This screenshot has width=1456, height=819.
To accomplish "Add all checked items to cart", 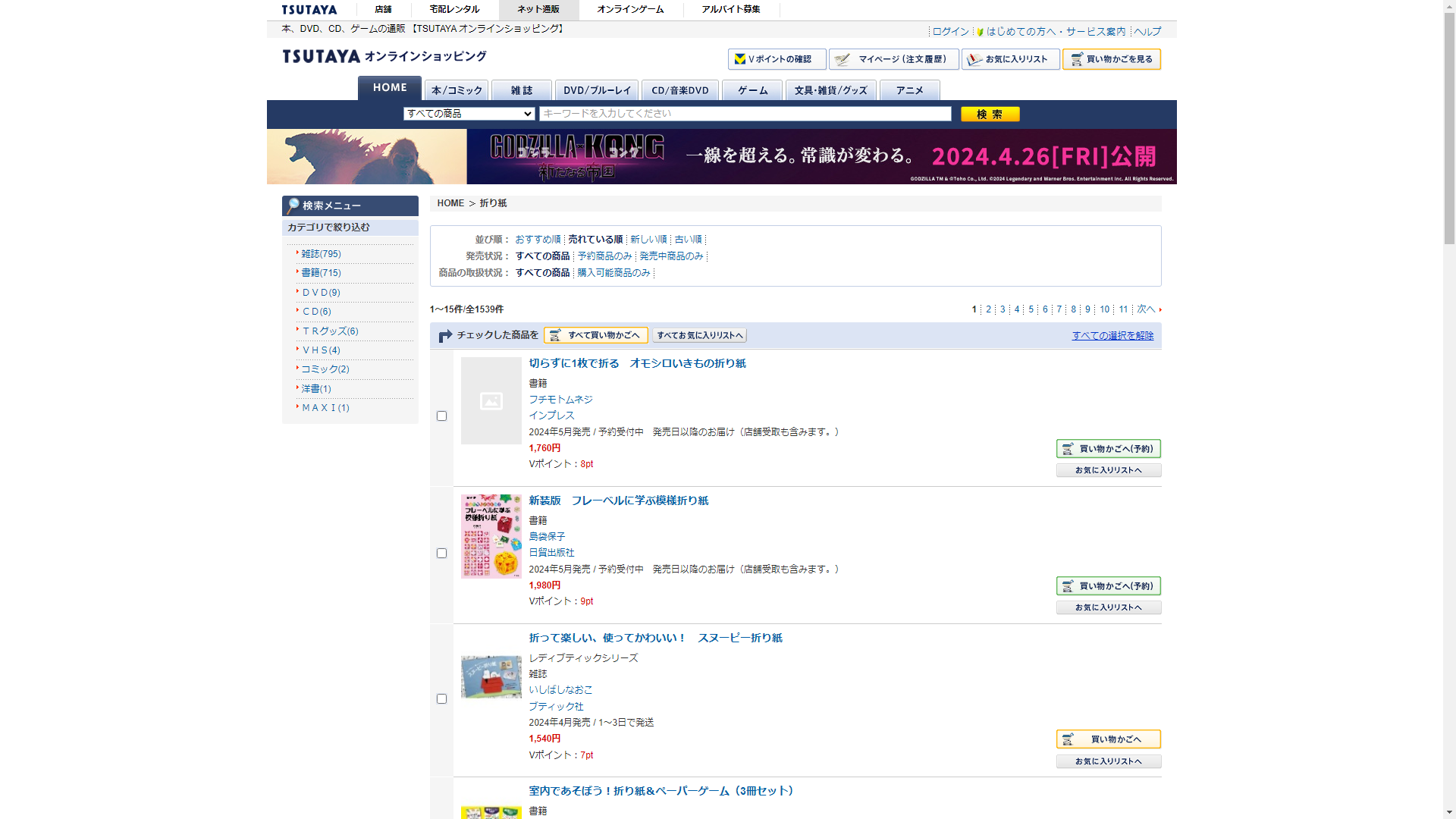I will click(x=596, y=335).
